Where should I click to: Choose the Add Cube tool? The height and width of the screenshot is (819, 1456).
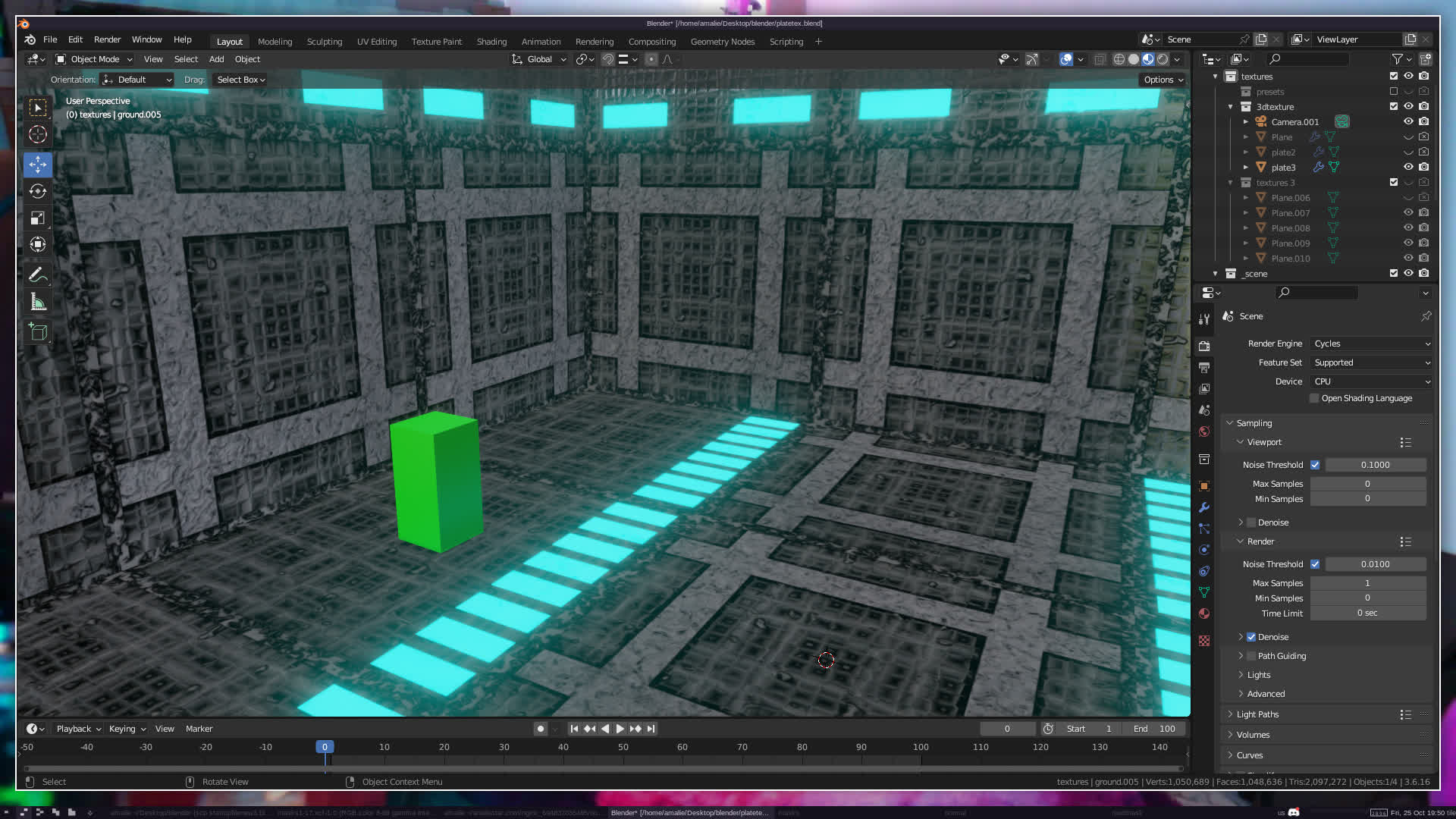[x=38, y=331]
